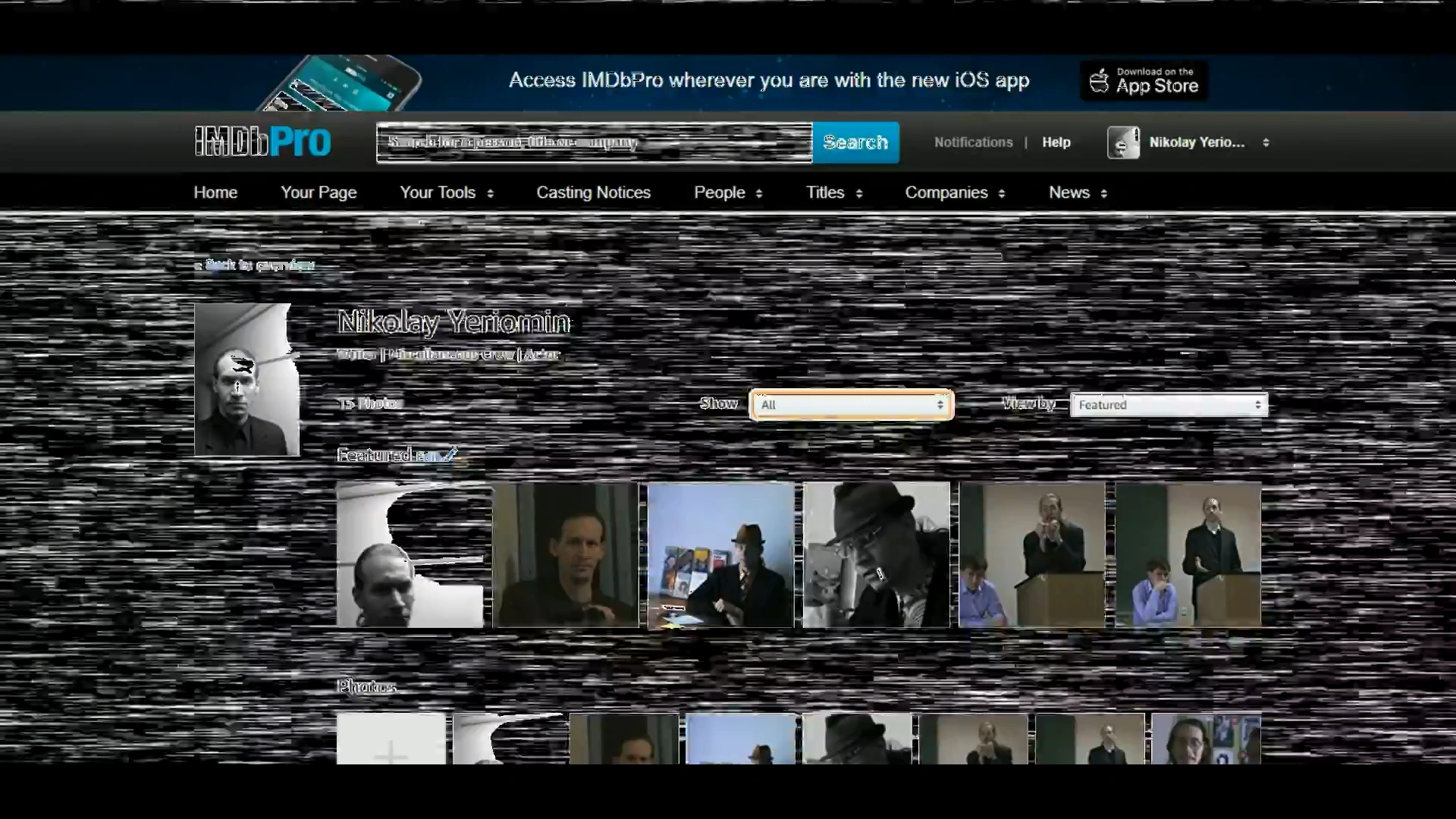Expand the Companies navigation menu

955,193
